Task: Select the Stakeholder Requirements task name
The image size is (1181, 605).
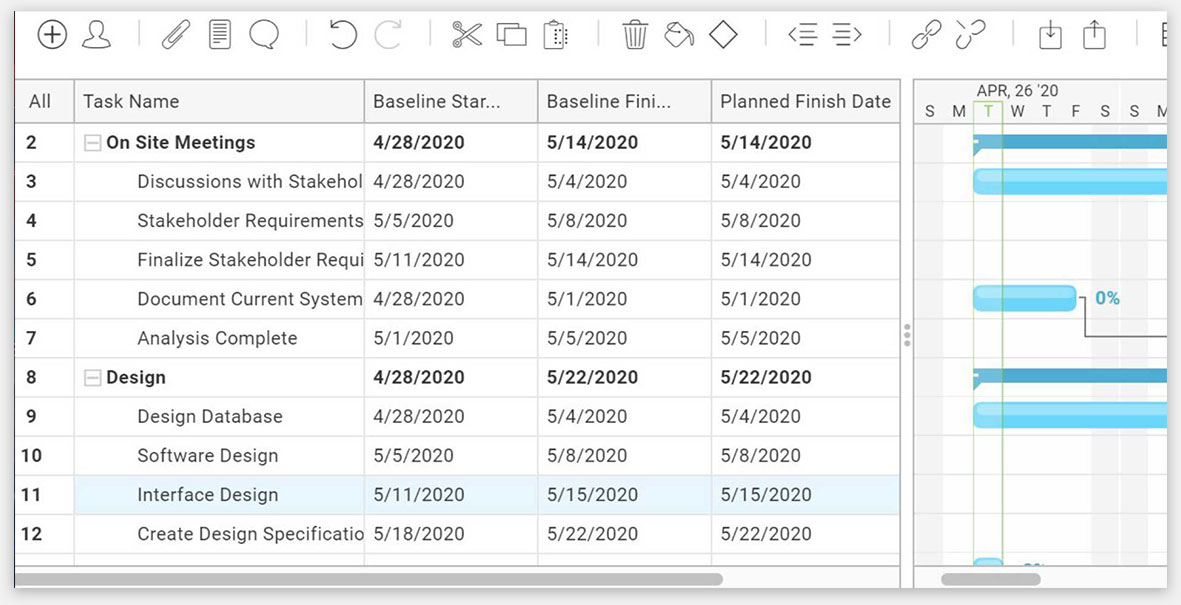Action: pyautogui.click(x=250, y=221)
